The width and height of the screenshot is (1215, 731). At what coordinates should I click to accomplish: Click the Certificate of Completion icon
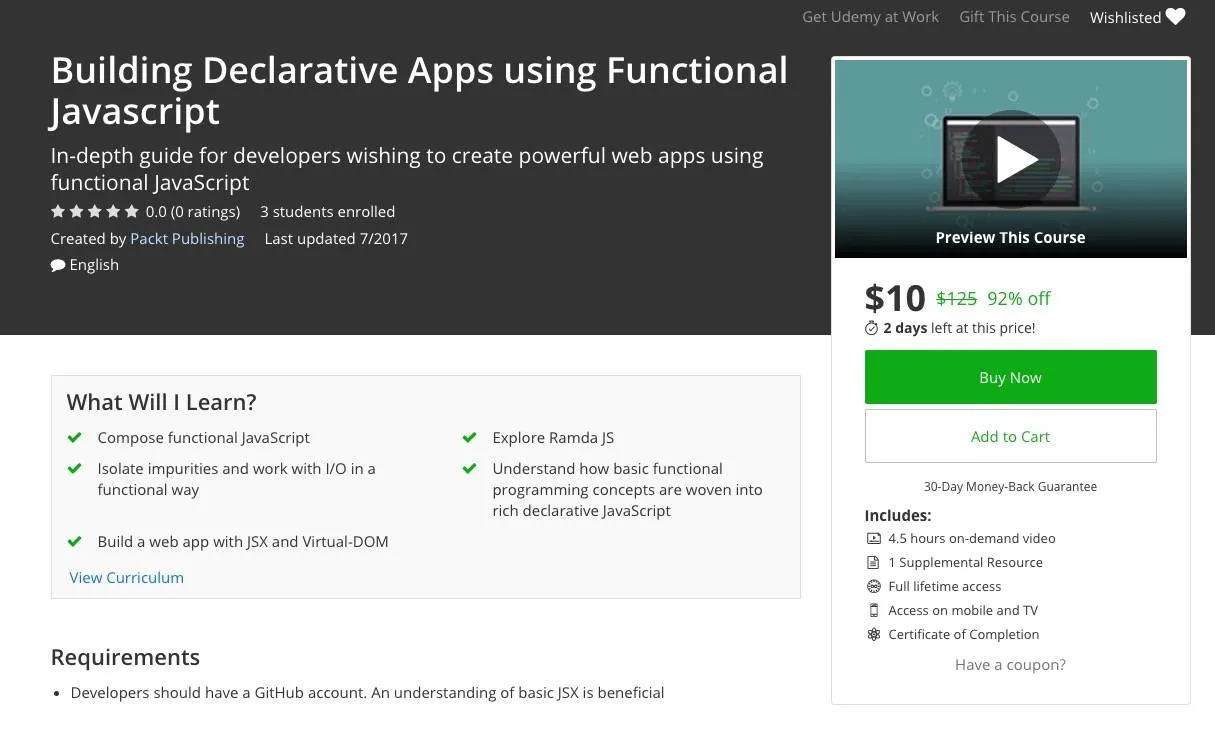[x=873, y=635]
